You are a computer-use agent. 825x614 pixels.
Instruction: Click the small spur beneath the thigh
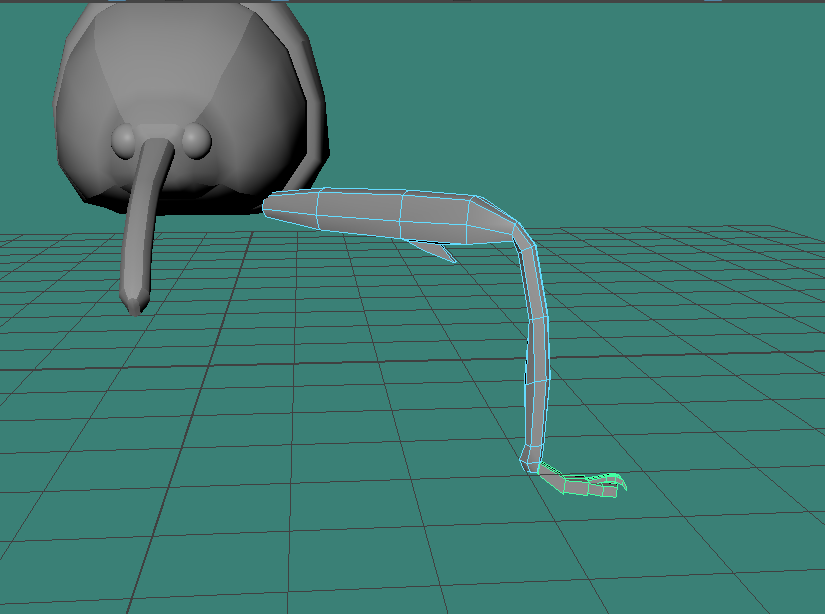(438, 252)
